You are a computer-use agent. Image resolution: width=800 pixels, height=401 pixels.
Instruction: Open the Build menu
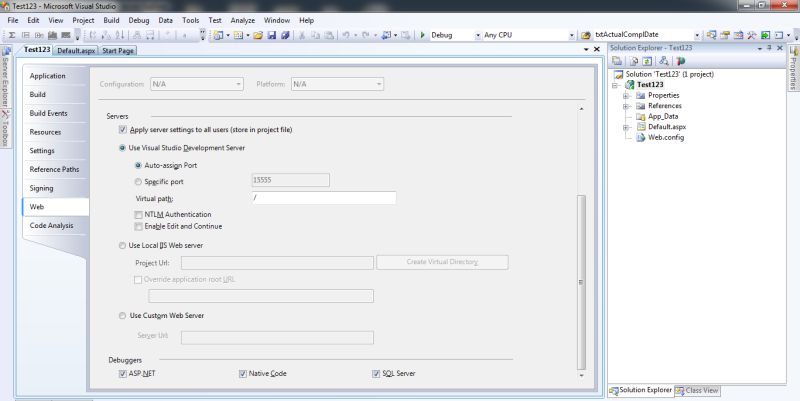[111, 20]
